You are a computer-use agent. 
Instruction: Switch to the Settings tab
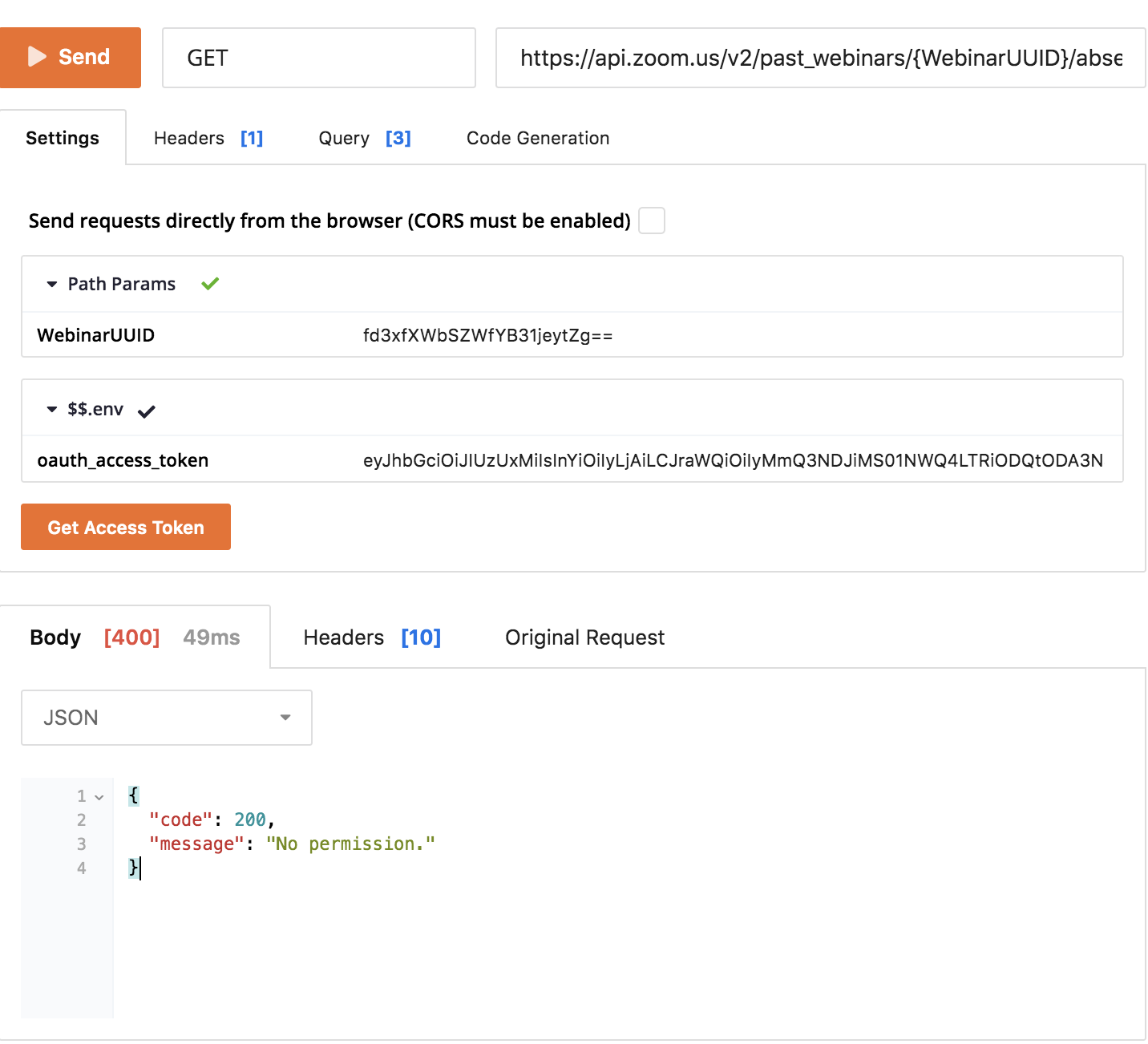63,138
